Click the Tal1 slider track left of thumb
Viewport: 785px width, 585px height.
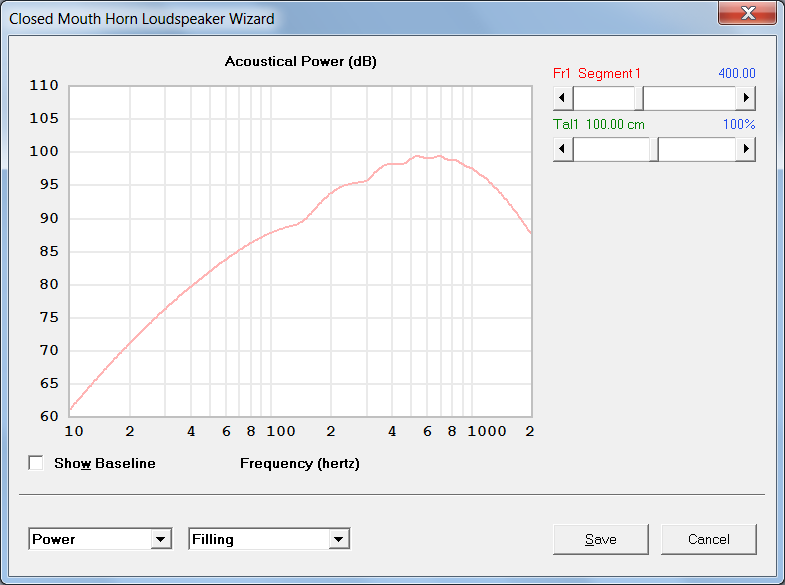point(611,149)
